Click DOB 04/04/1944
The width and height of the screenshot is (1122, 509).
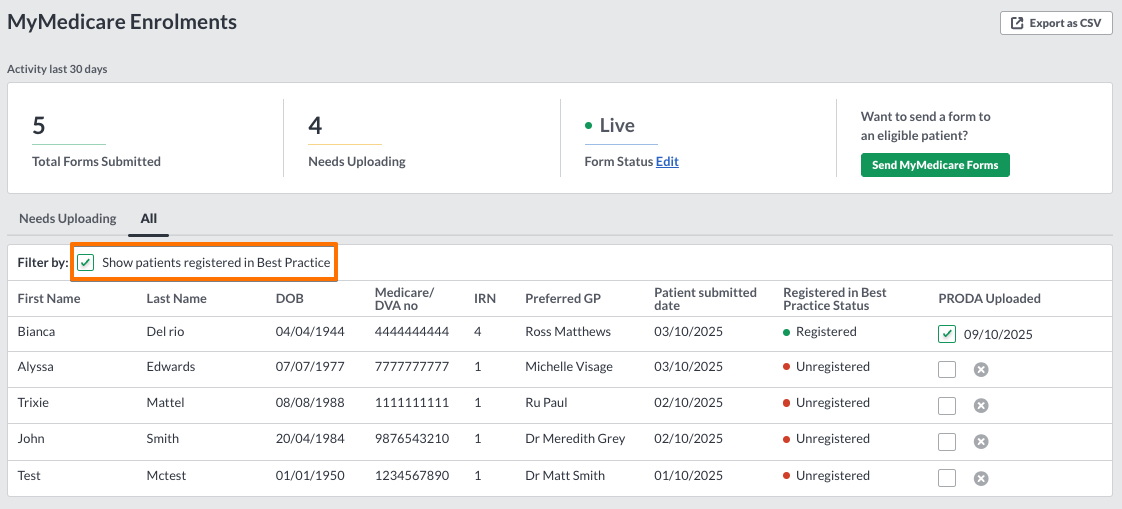[x=310, y=331]
